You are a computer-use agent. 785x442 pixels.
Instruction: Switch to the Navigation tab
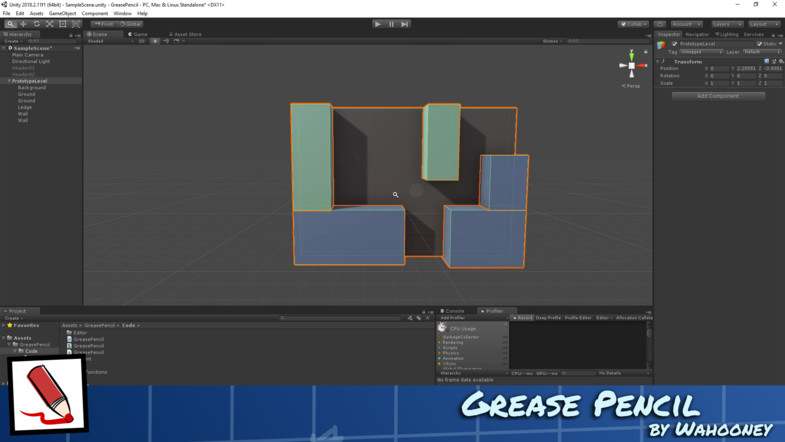coord(697,35)
